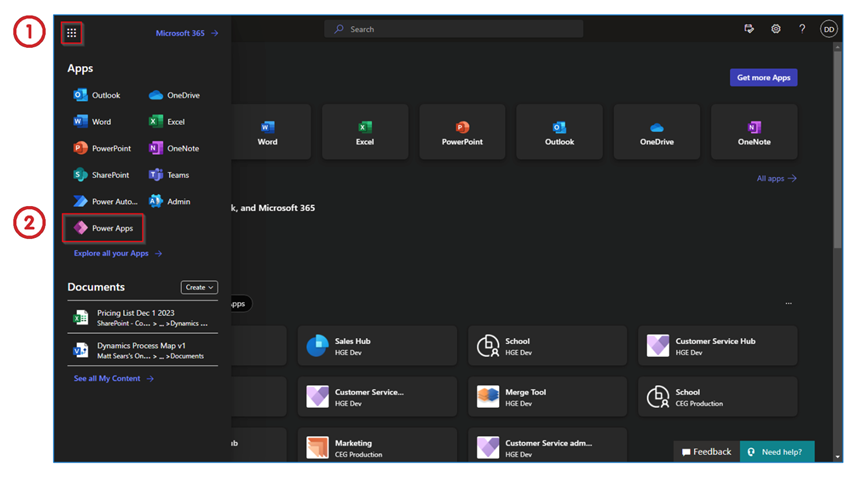The height and width of the screenshot is (478, 856).
Task: Open Power Apps from the app list
Action: click(x=104, y=228)
